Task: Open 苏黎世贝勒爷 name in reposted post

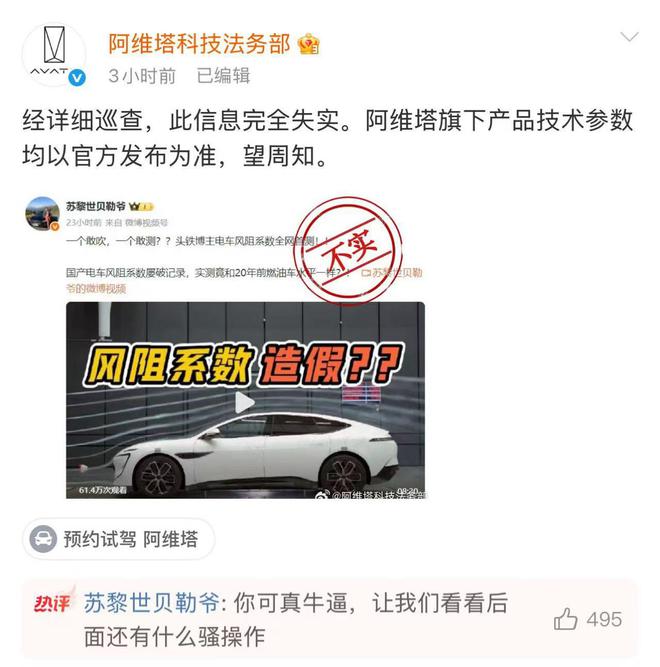Action: click(96, 206)
